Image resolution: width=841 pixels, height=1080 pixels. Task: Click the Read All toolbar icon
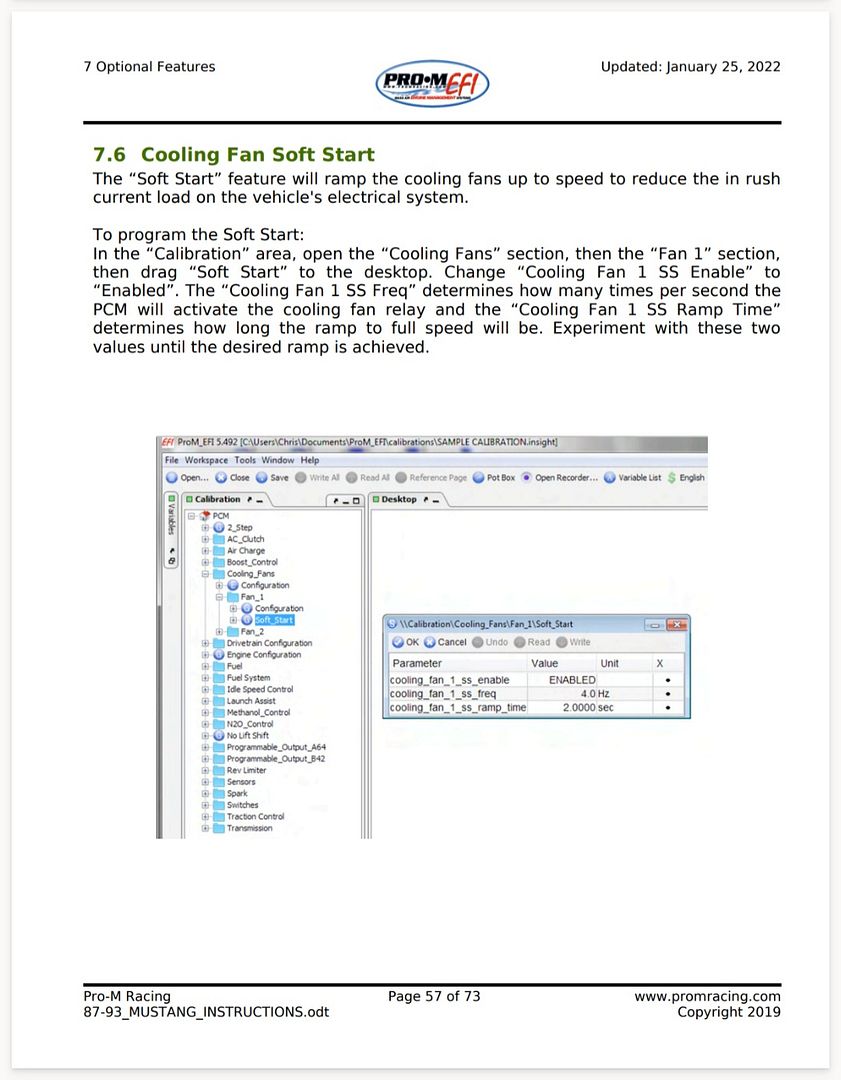point(352,477)
